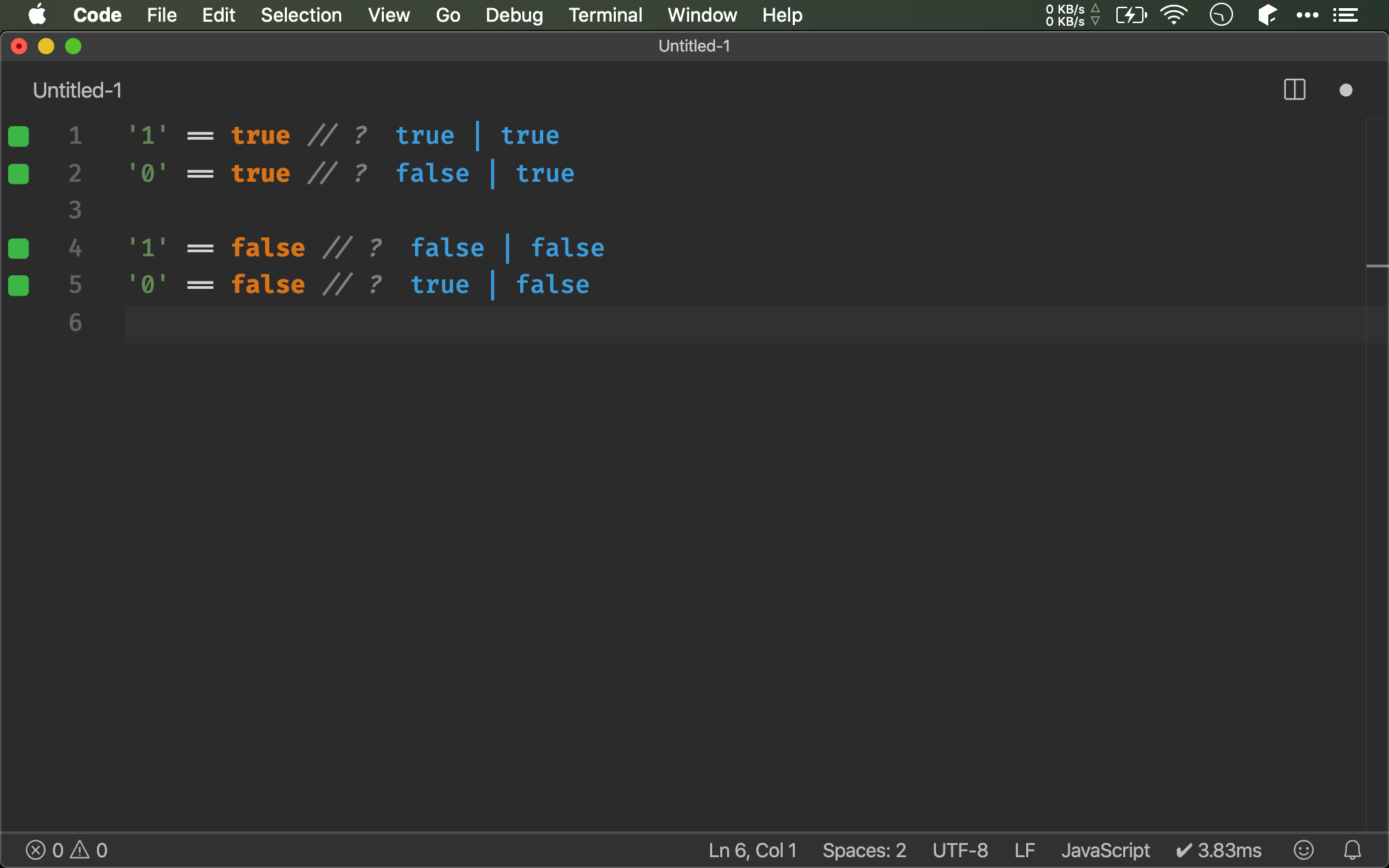Open the UTF-8 encoding selector

(x=960, y=850)
